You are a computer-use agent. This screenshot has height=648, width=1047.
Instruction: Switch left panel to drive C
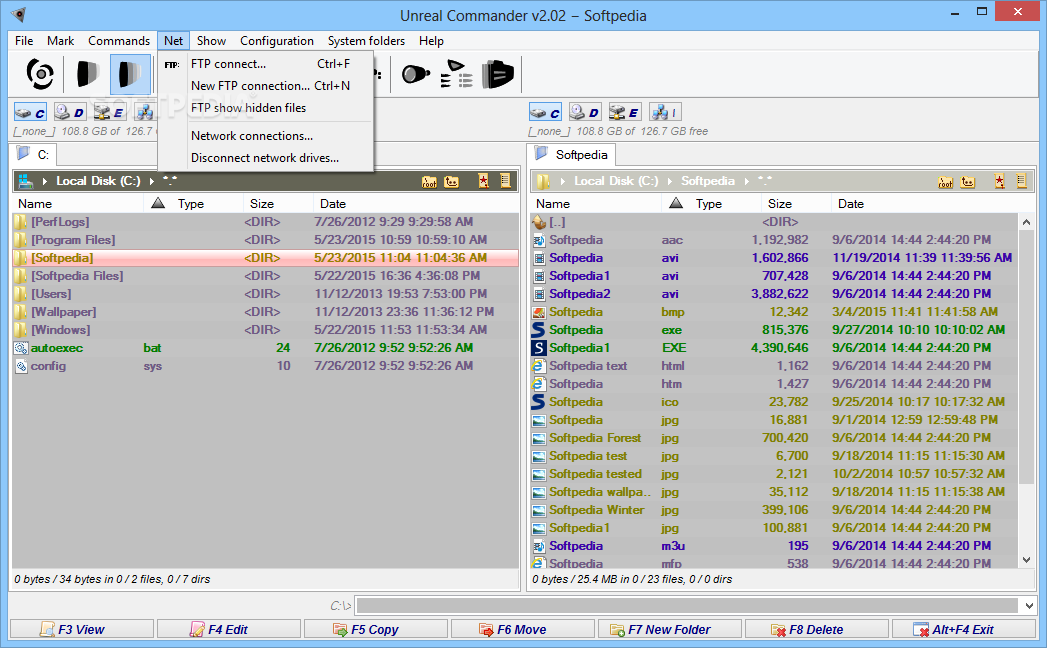[30, 112]
